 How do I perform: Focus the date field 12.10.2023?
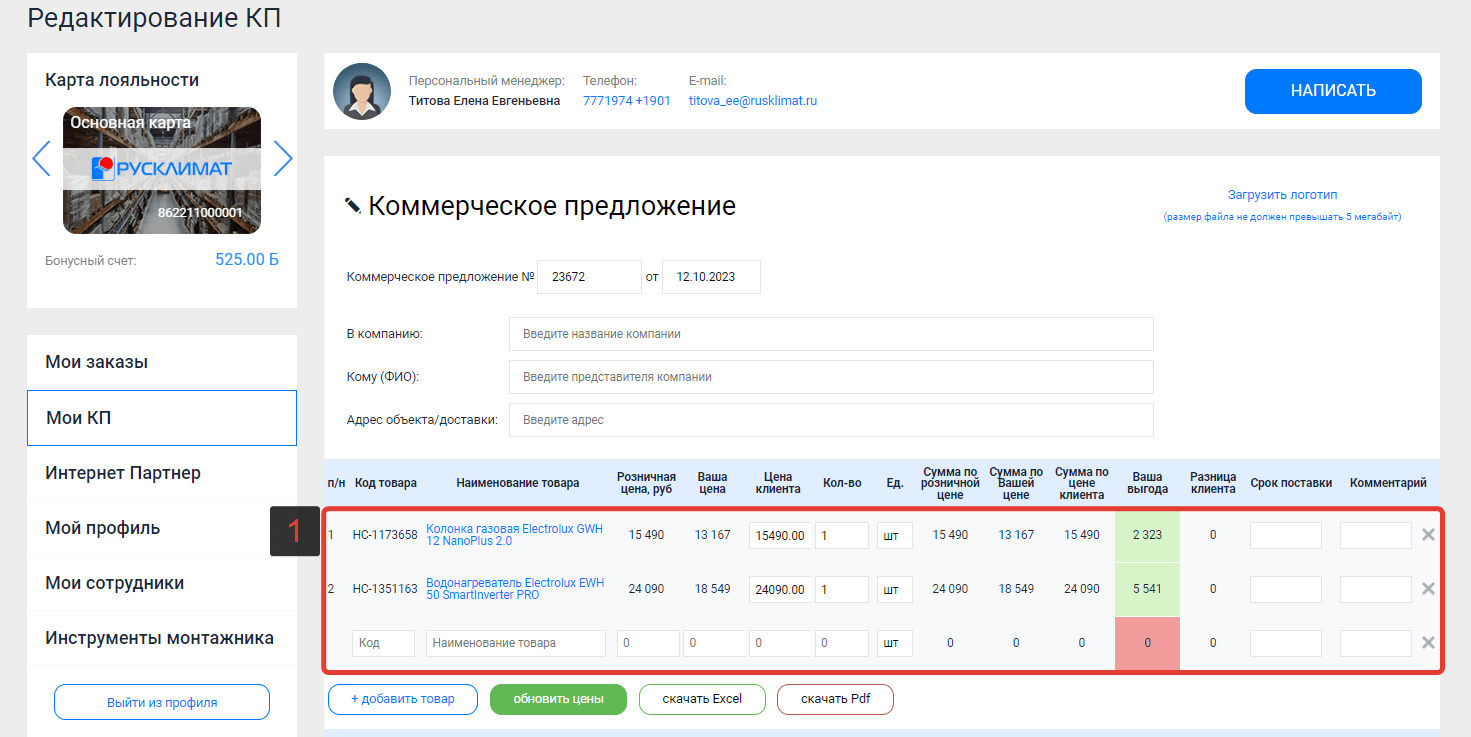point(711,277)
